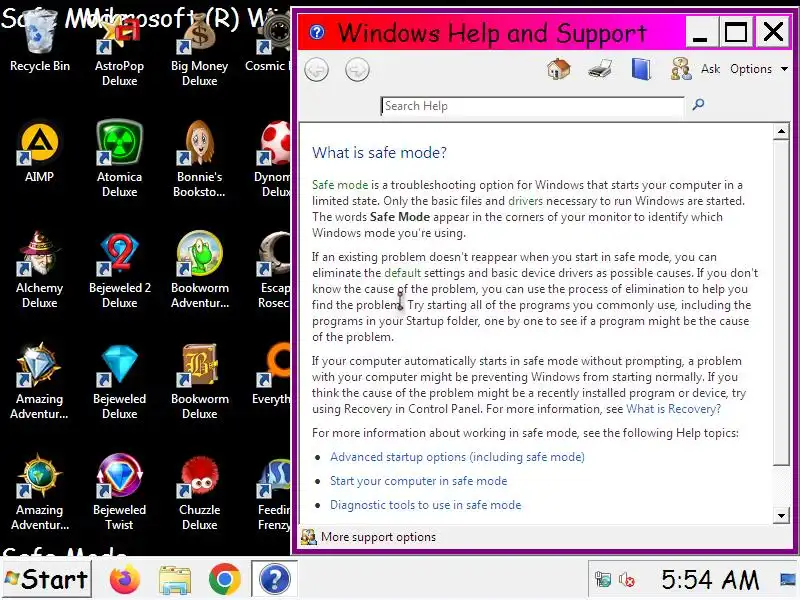Select the Feeding Frenzy desktop shortcut

(273, 492)
